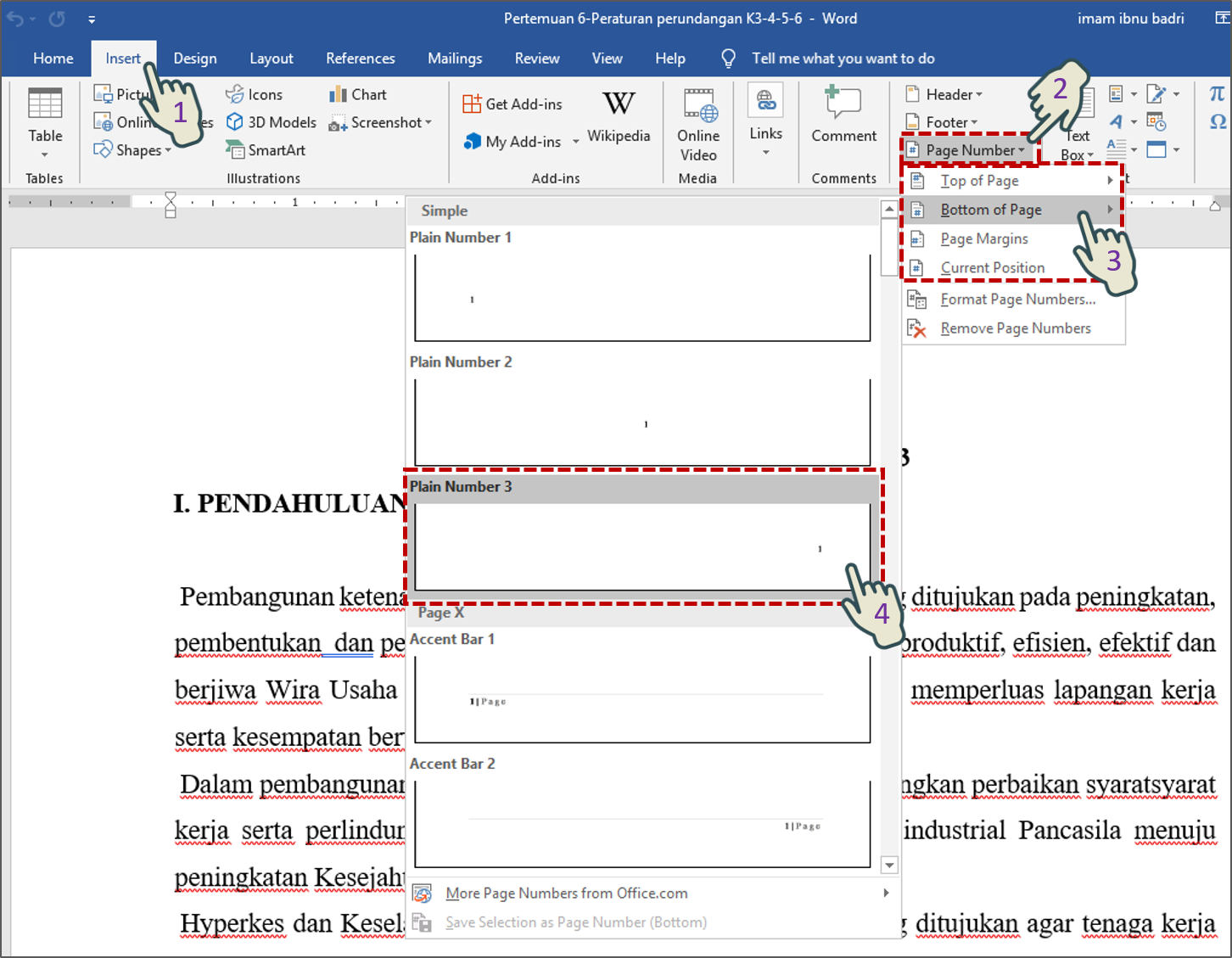The width and height of the screenshot is (1232, 958).
Task: Select Remove Page Numbers
Action: tap(1016, 328)
